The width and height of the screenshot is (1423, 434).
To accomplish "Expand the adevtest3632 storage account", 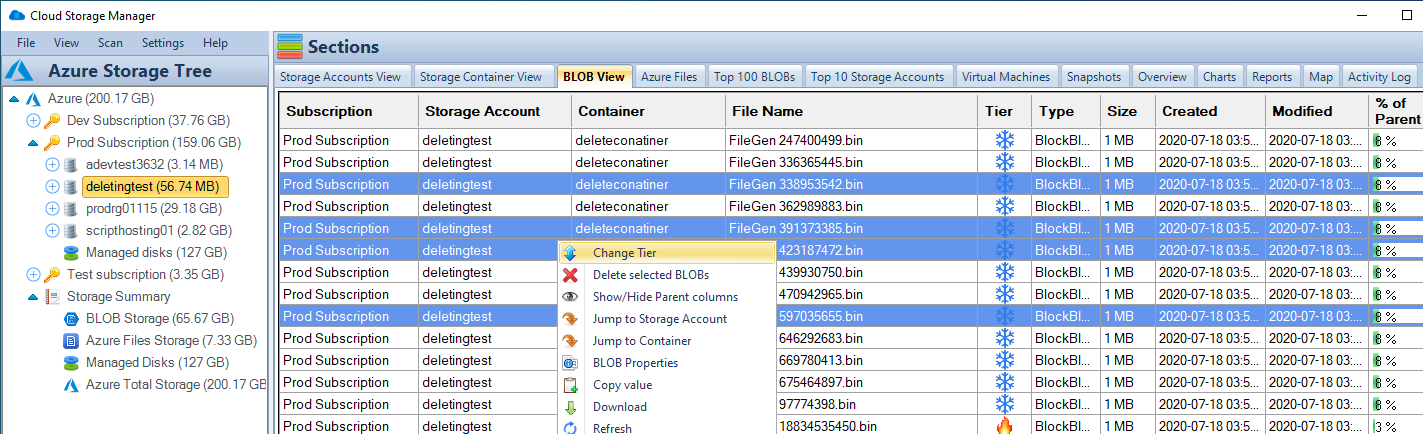I will [x=52, y=165].
